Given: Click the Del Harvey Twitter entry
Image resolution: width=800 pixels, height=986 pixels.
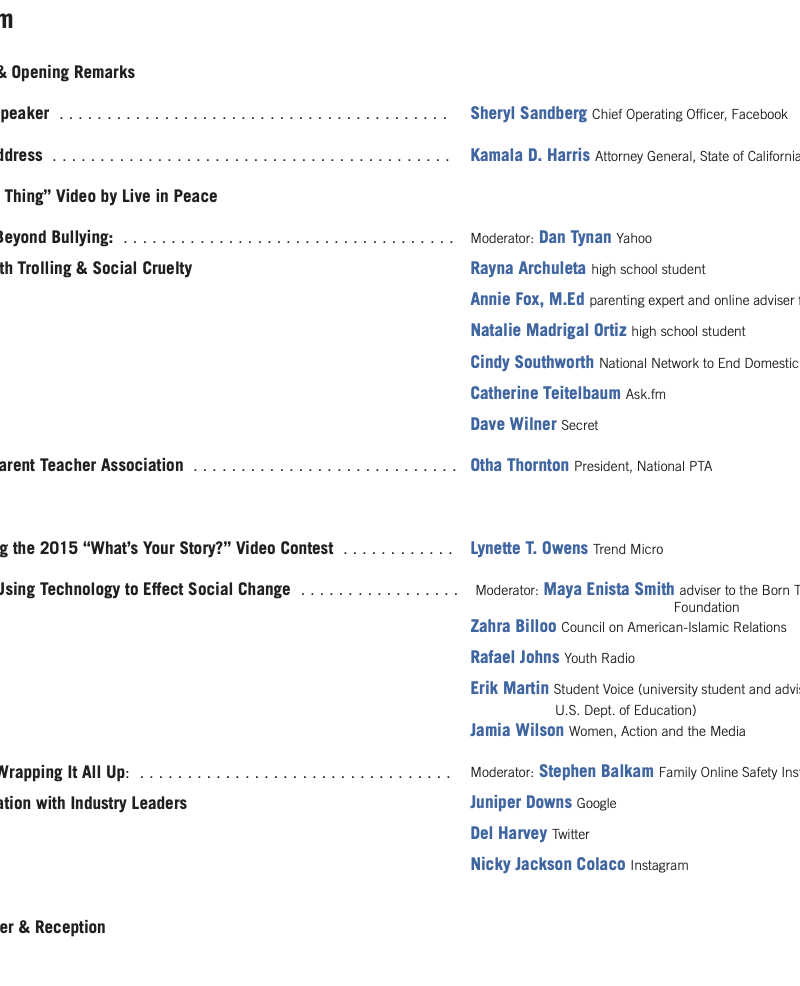Looking at the screenshot, I should coord(509,834).
